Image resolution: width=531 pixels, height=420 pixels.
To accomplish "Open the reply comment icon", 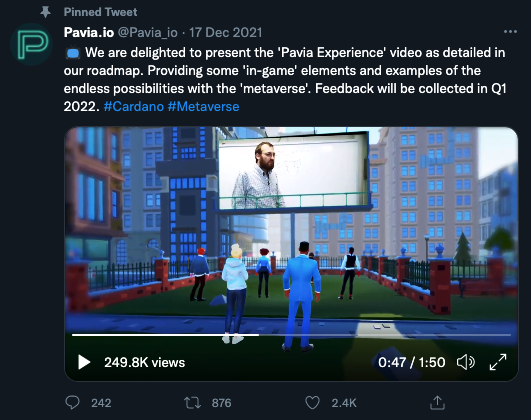I will 72,403.
